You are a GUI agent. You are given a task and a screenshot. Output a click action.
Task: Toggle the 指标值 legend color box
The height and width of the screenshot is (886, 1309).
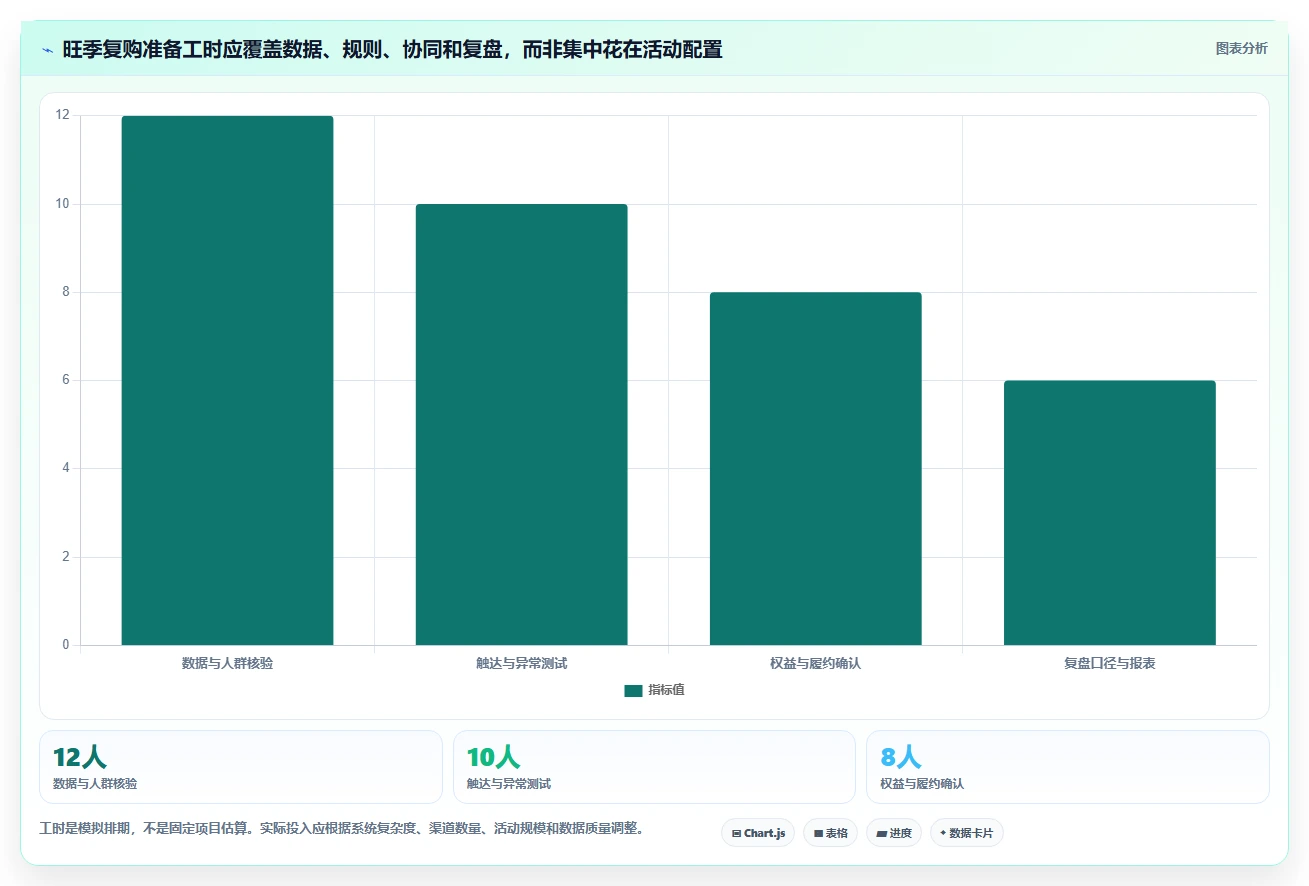[633, 691]
